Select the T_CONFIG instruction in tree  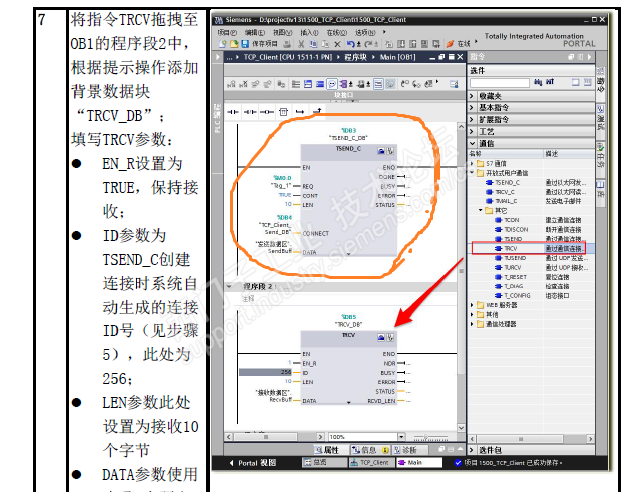point(517,295)
